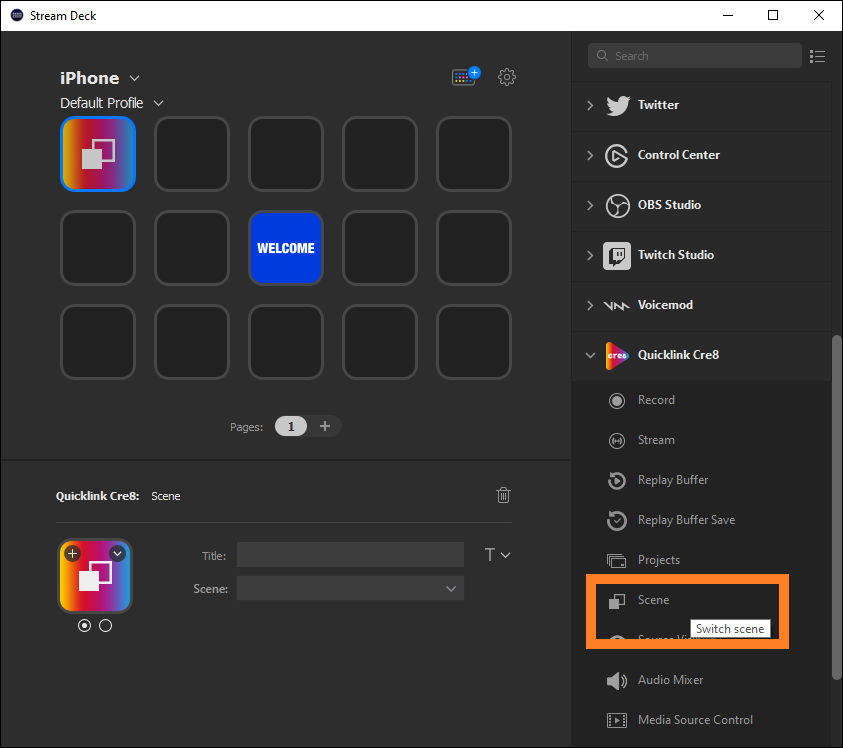Toggle the actions list view icon

point(817,56)
